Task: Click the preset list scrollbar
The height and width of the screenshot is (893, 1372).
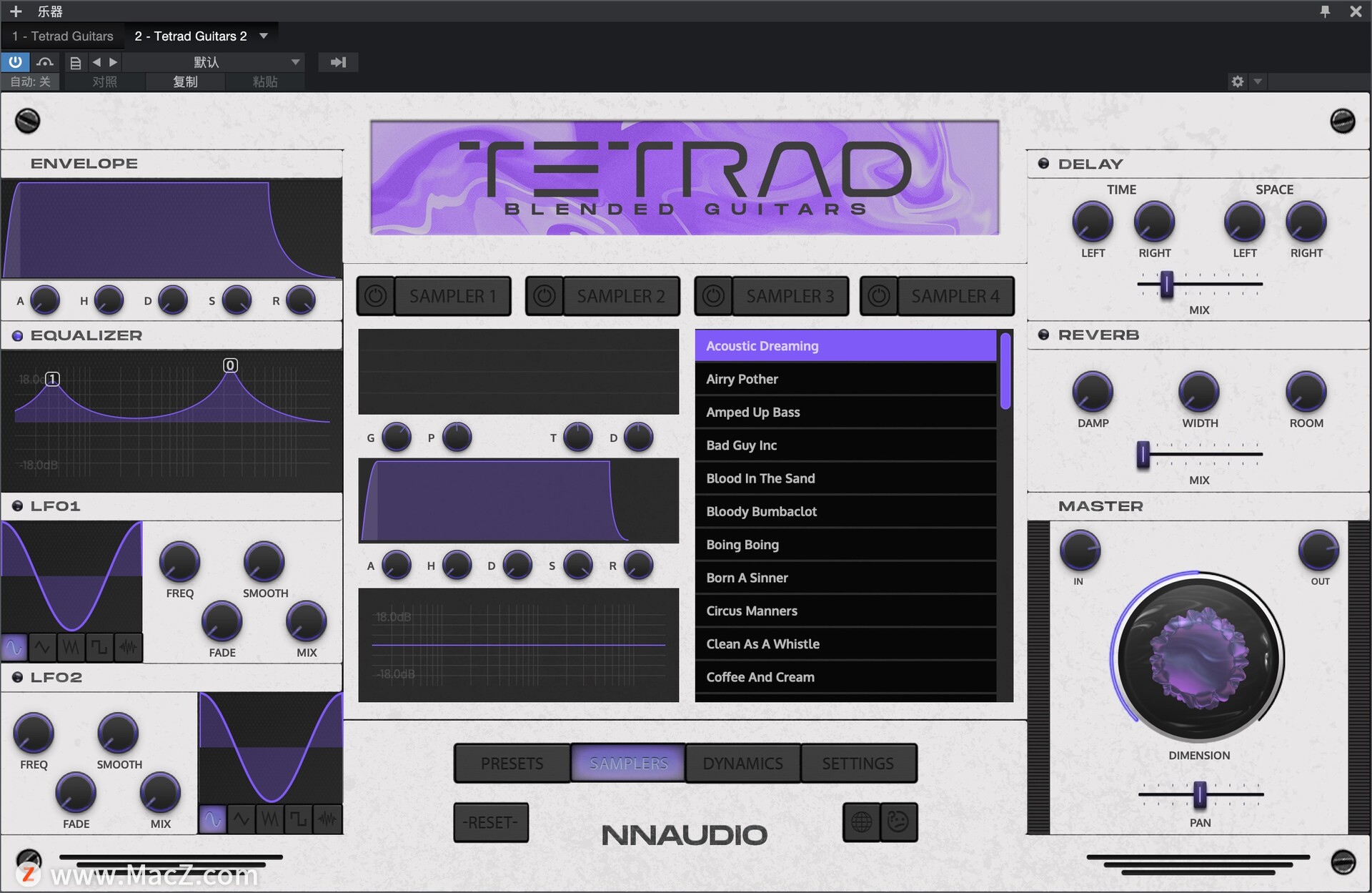Action: point(1005,371)
